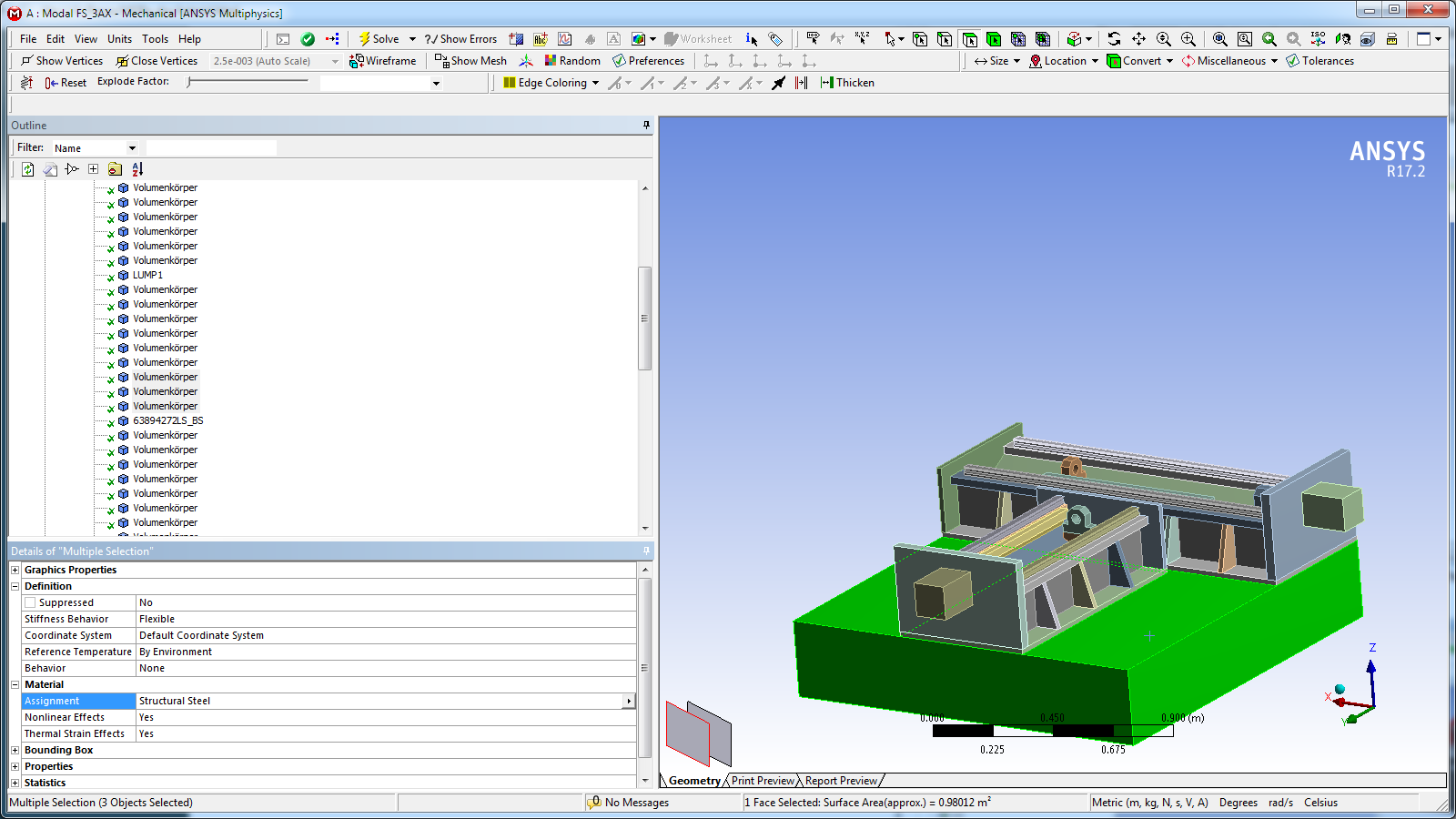Click the Explode Factor slider

click(x=249, y=82)
